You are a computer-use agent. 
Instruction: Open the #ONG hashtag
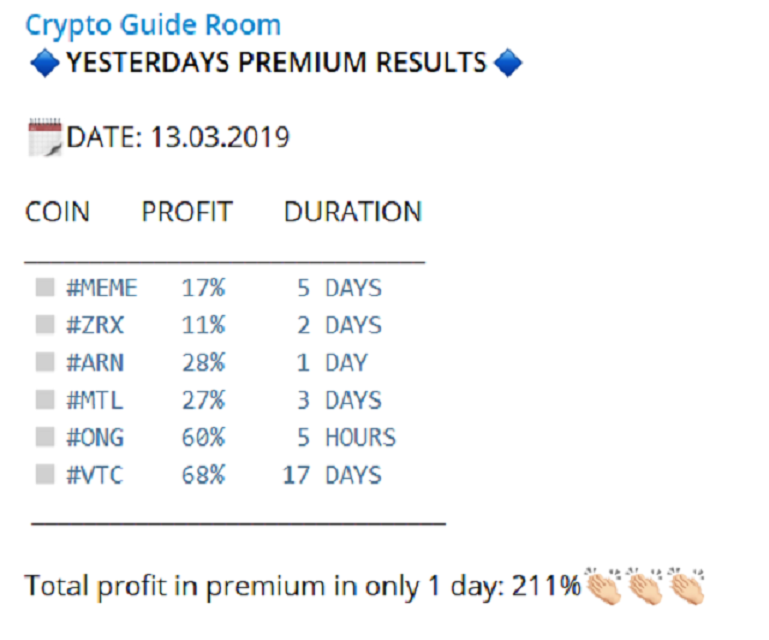(96, 437)
